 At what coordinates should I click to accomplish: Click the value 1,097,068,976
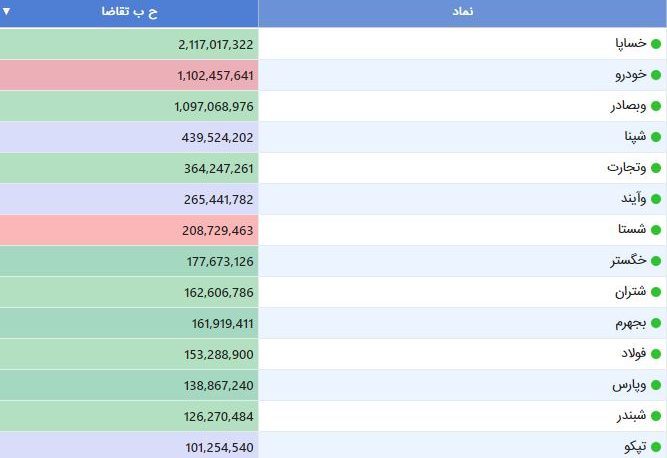214,106
